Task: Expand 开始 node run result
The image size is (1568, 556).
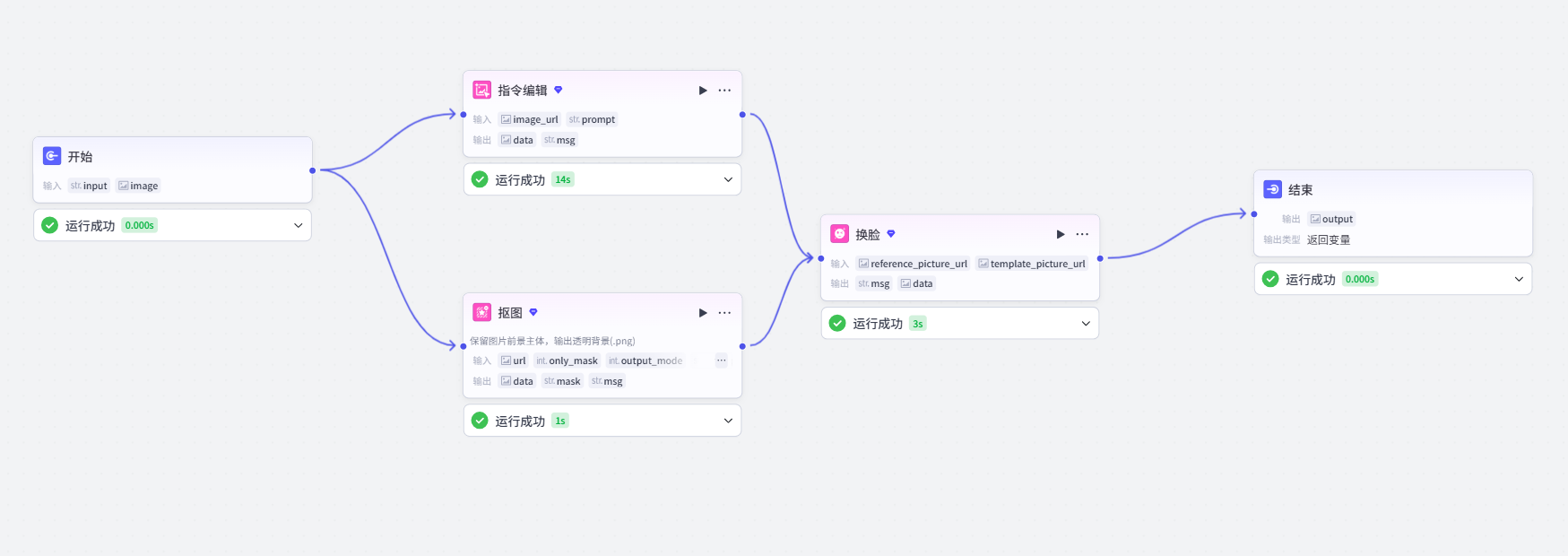Action: point(299,225)
